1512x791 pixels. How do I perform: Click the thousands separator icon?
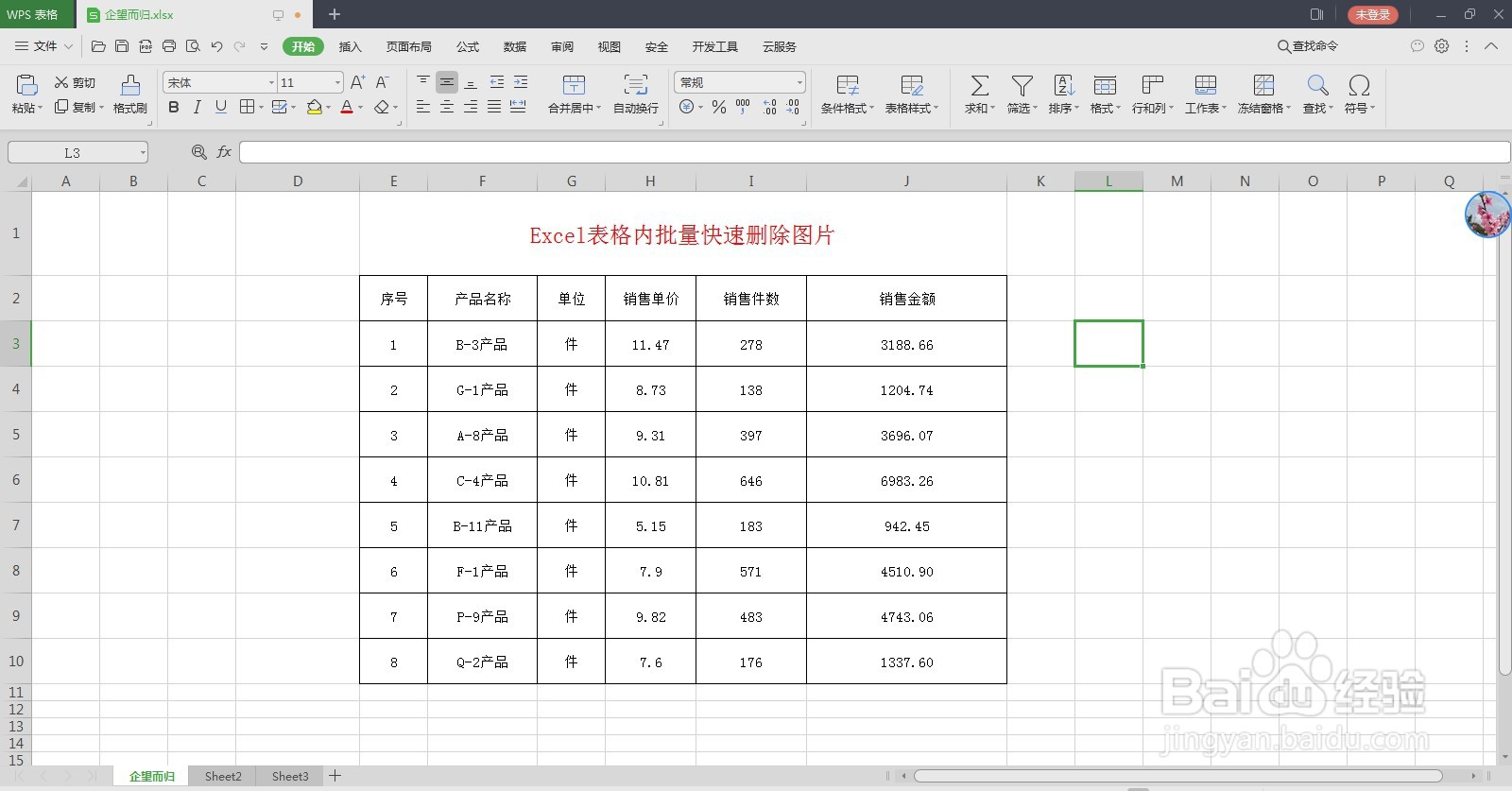[x=743, y=107]
